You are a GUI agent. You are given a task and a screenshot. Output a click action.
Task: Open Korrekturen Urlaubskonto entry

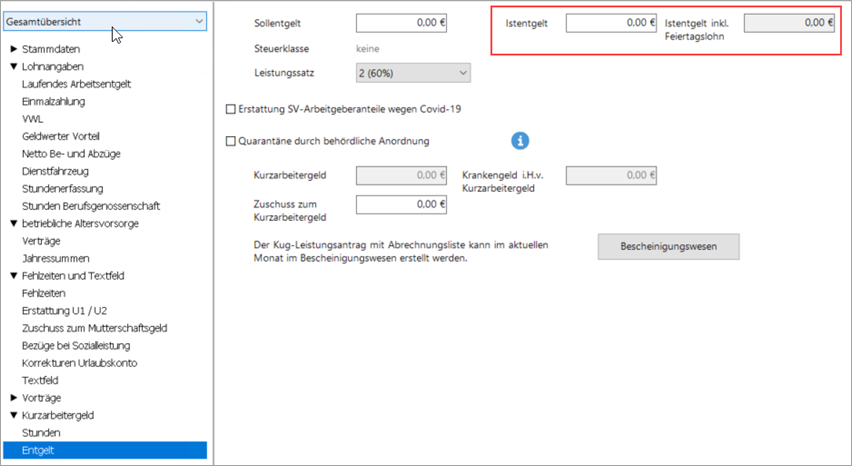pyautogui.click(x=79, y=363)
